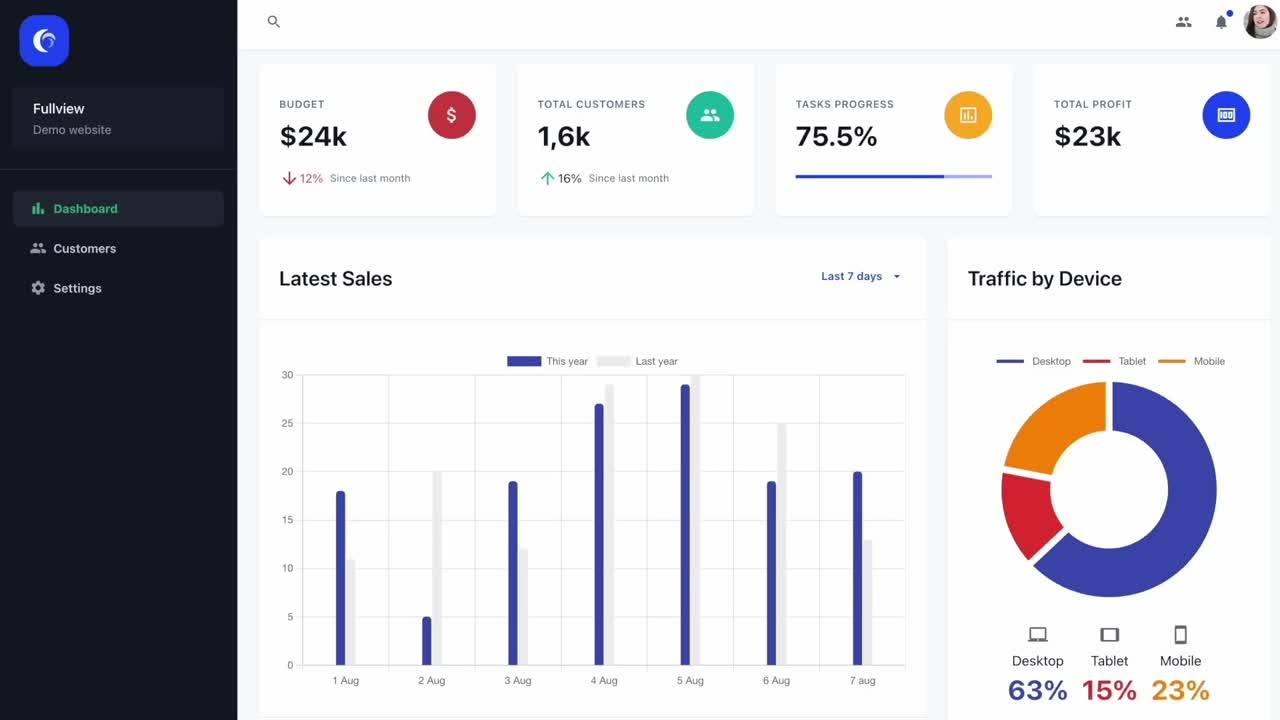Screen dimensions: 1280x720
Task: Click the blue Total Profit money icon
Action: (1225, 115)
